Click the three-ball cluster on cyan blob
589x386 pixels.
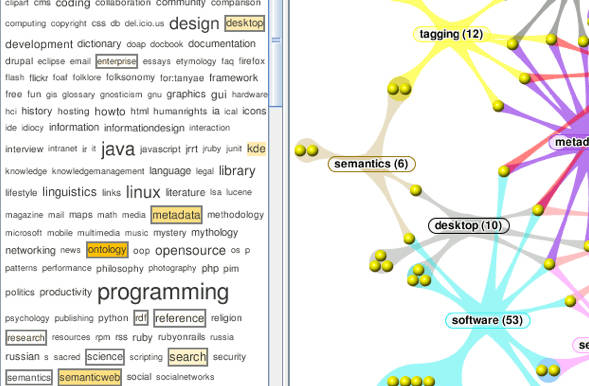[419, 275]
